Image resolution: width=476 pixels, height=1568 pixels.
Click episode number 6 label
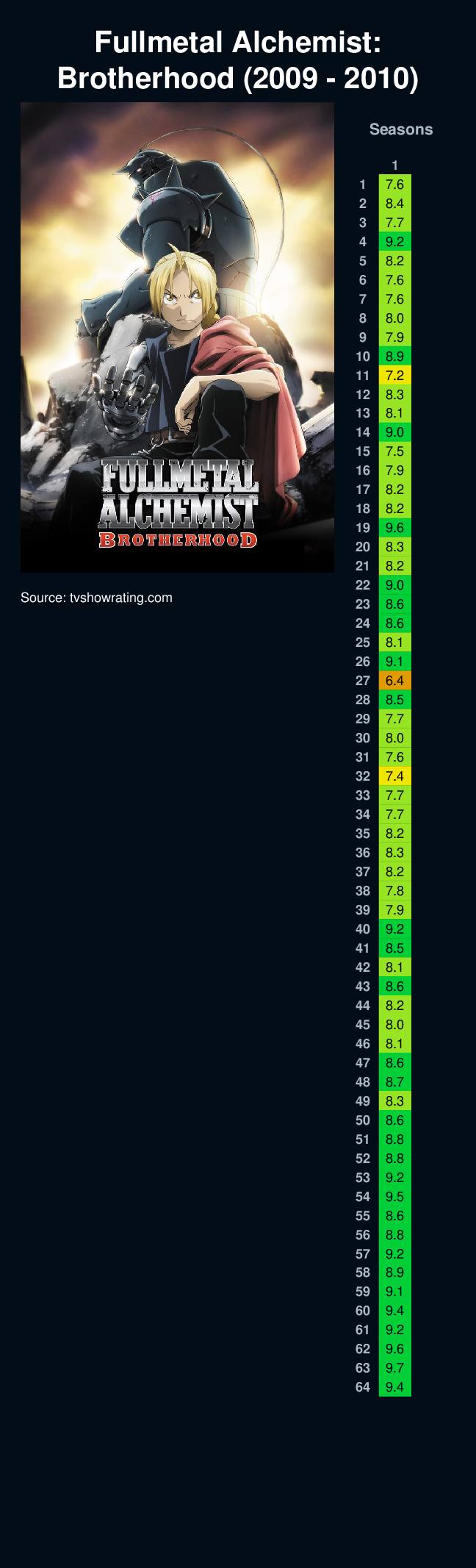pos(363,280)
